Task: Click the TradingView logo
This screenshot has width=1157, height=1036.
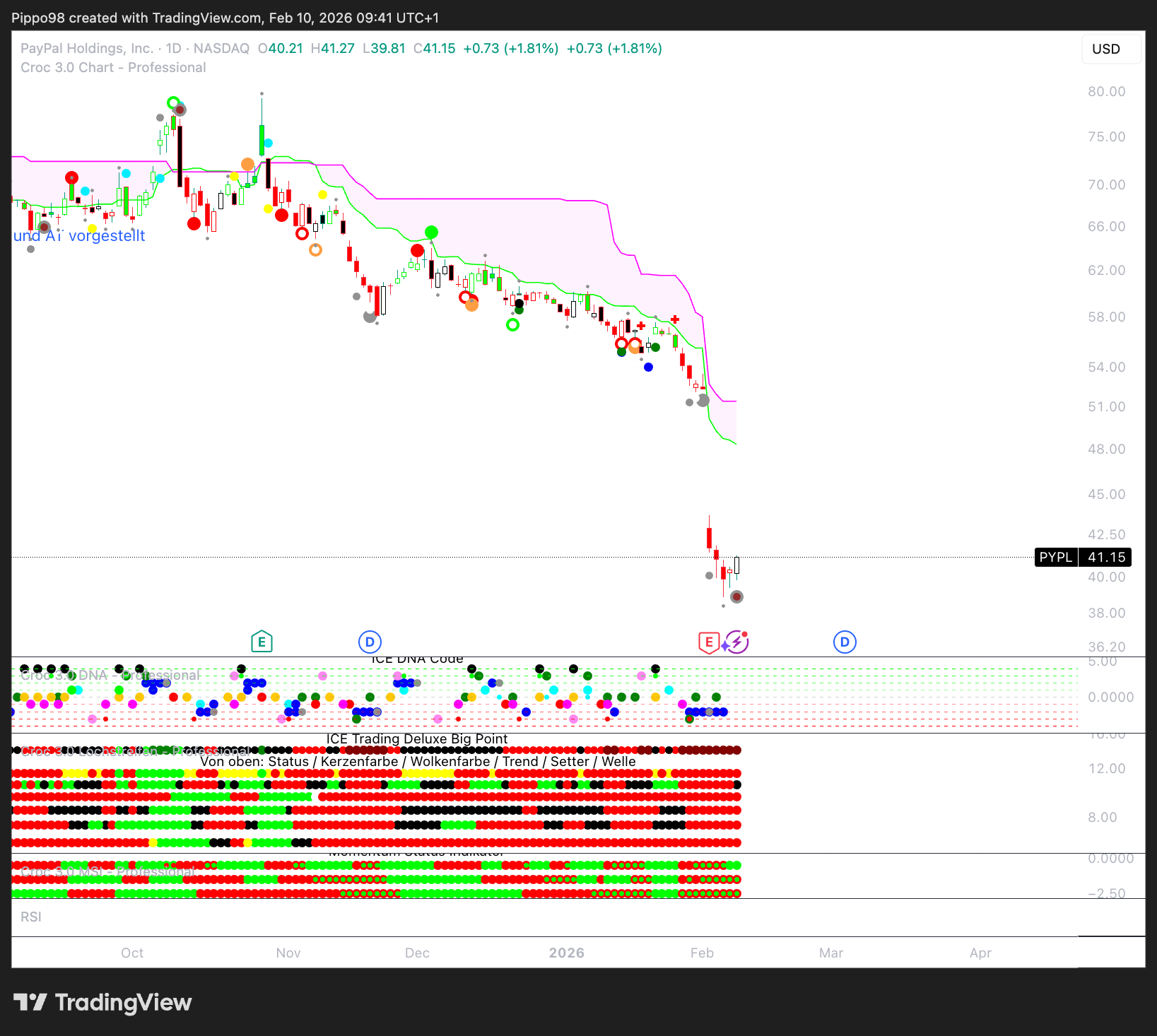Action: pos(102,1002)
